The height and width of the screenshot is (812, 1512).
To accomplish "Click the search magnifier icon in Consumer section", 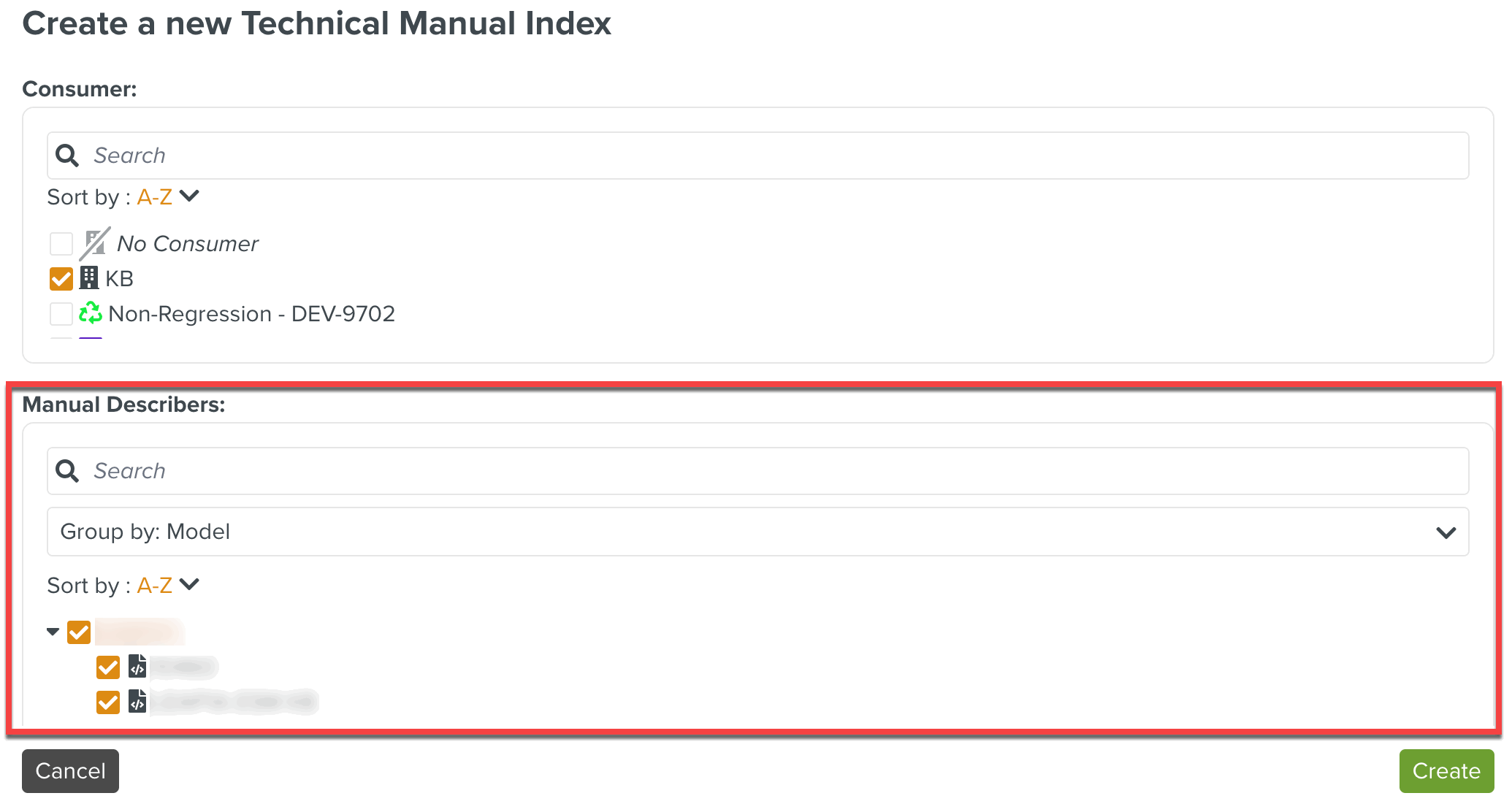I will (68, 155).
